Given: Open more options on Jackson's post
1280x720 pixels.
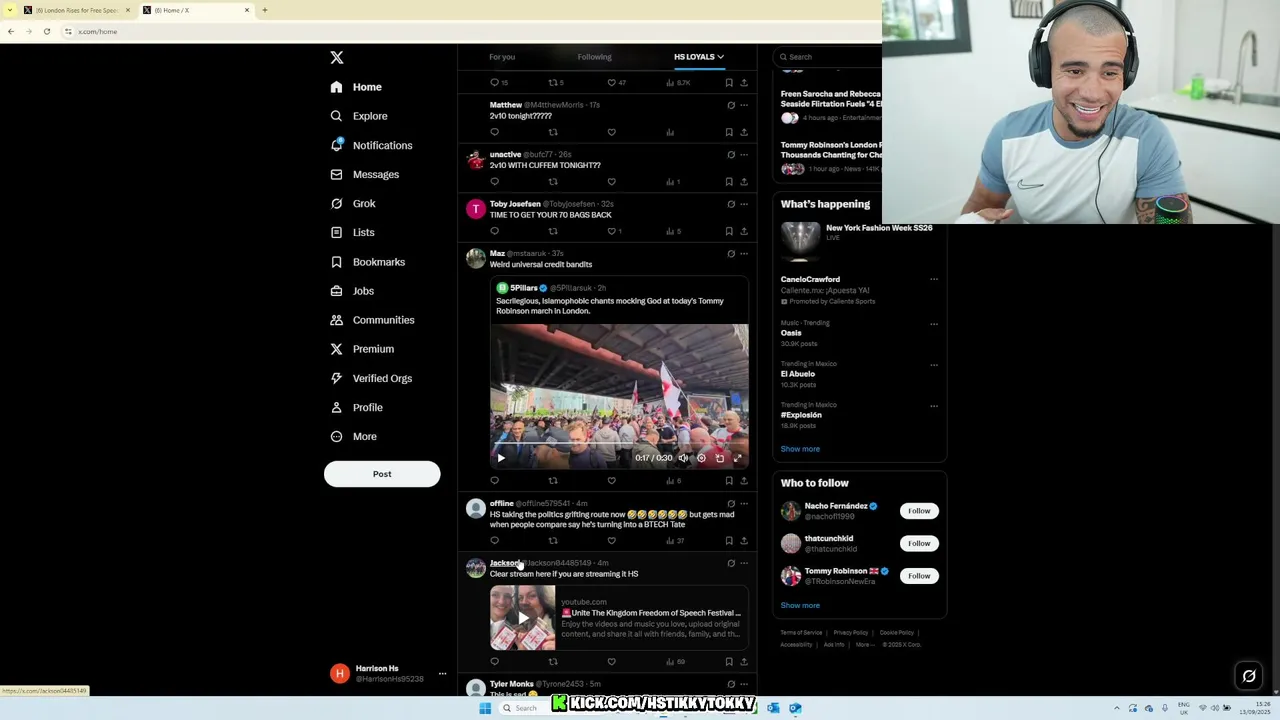Looking at the screenshot, I should 744,563.
